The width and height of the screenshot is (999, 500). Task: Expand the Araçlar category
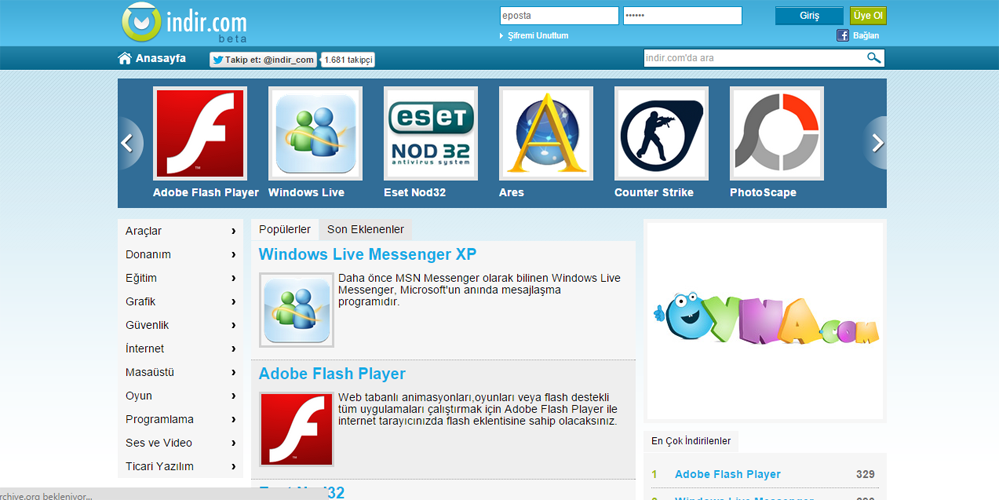[x=180, y=231]
